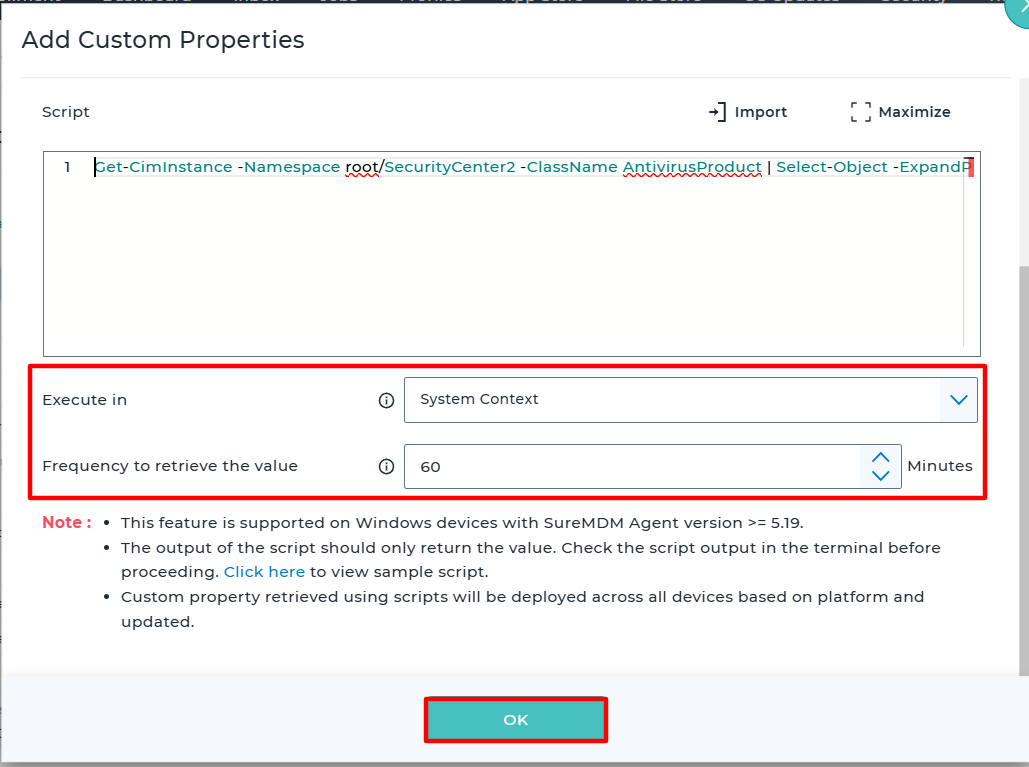Click the dialog's vertical scrollbar
The width and height of the screenshot is (1029, 767).
pyautogui.click(x=1023, y=450)
